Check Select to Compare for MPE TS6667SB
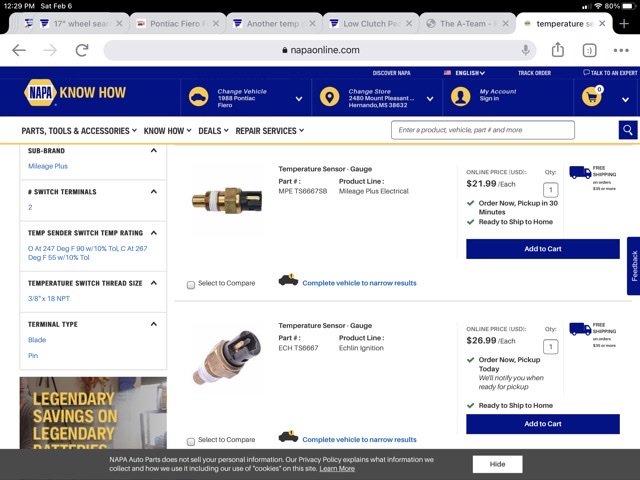Image resolution: width=640 pixels, height=480 pixels. point(191,285)
